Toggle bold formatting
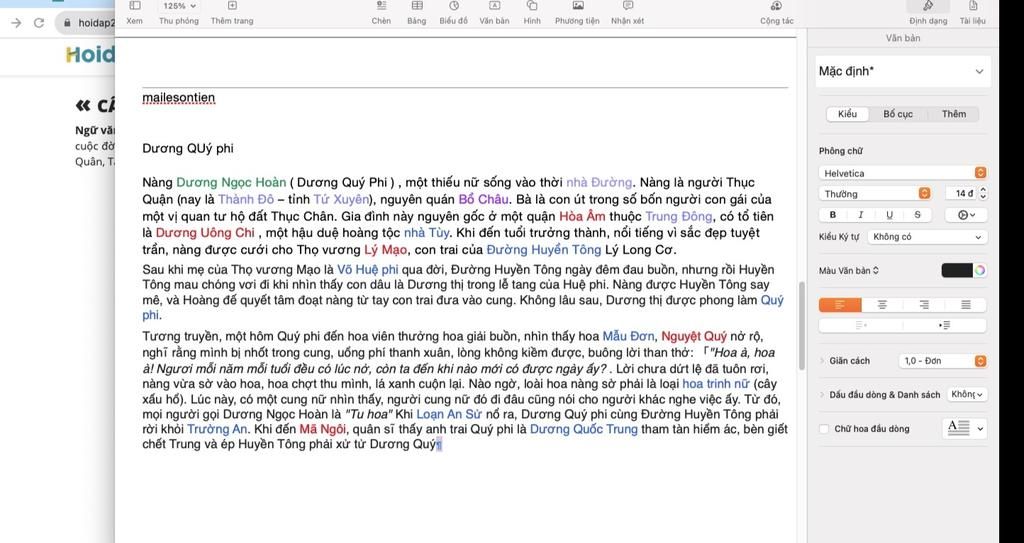This screenshot has width=1024, height=543. click(x=833, y=215)
